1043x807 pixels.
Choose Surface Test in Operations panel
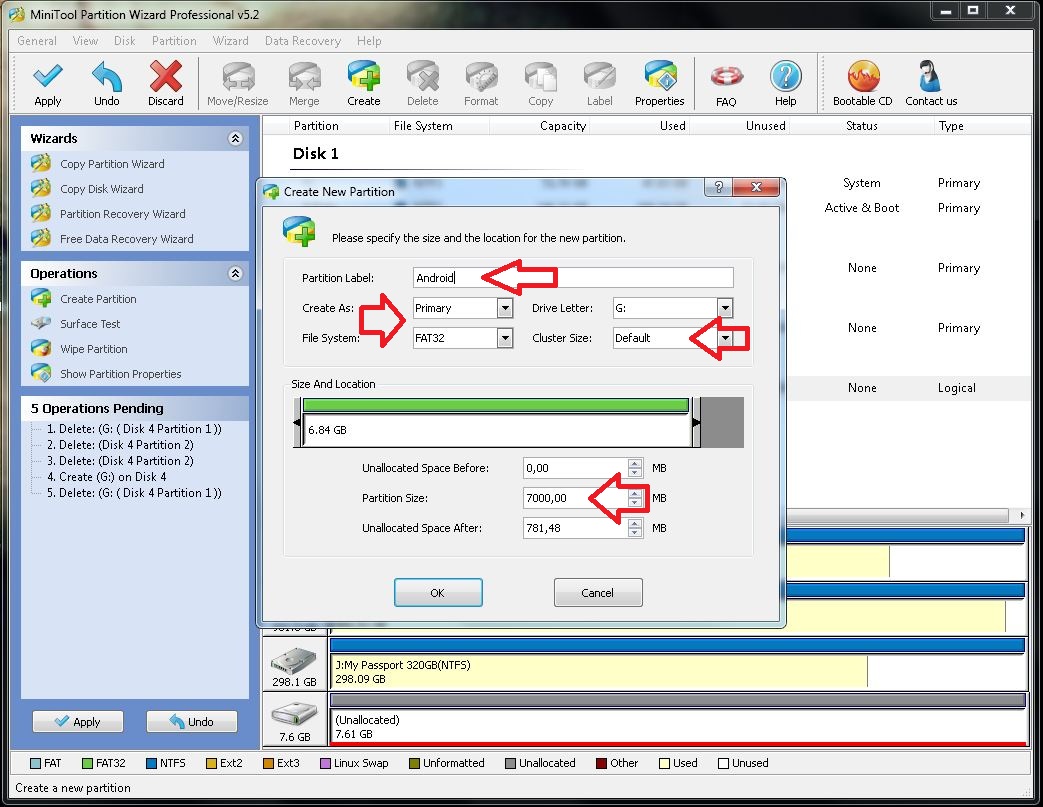point(90,324)
